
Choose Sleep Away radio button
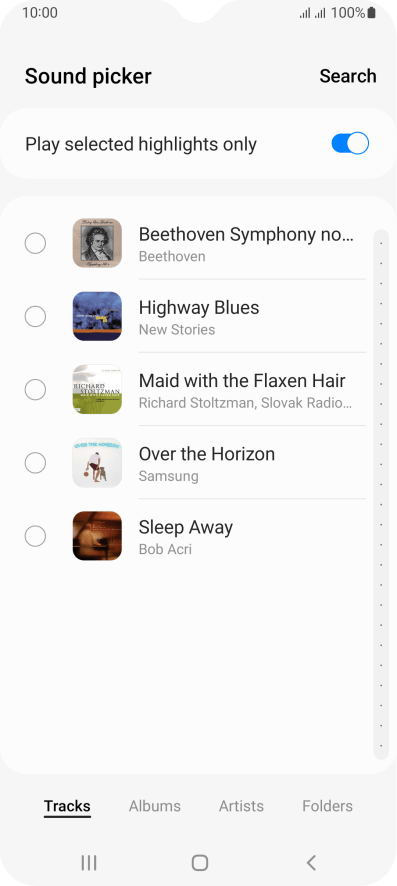pos(35,536)
